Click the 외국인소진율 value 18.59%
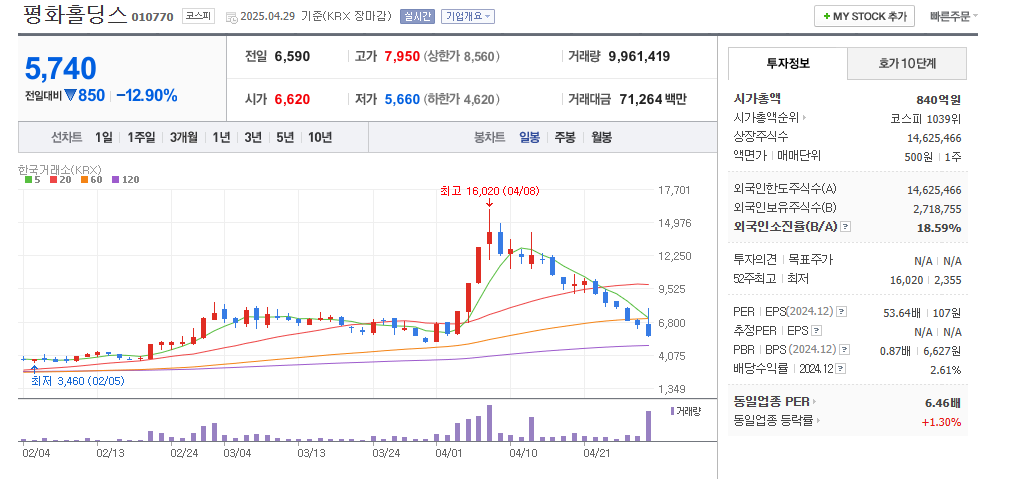The image size is (1011, 479). [939, 228]
